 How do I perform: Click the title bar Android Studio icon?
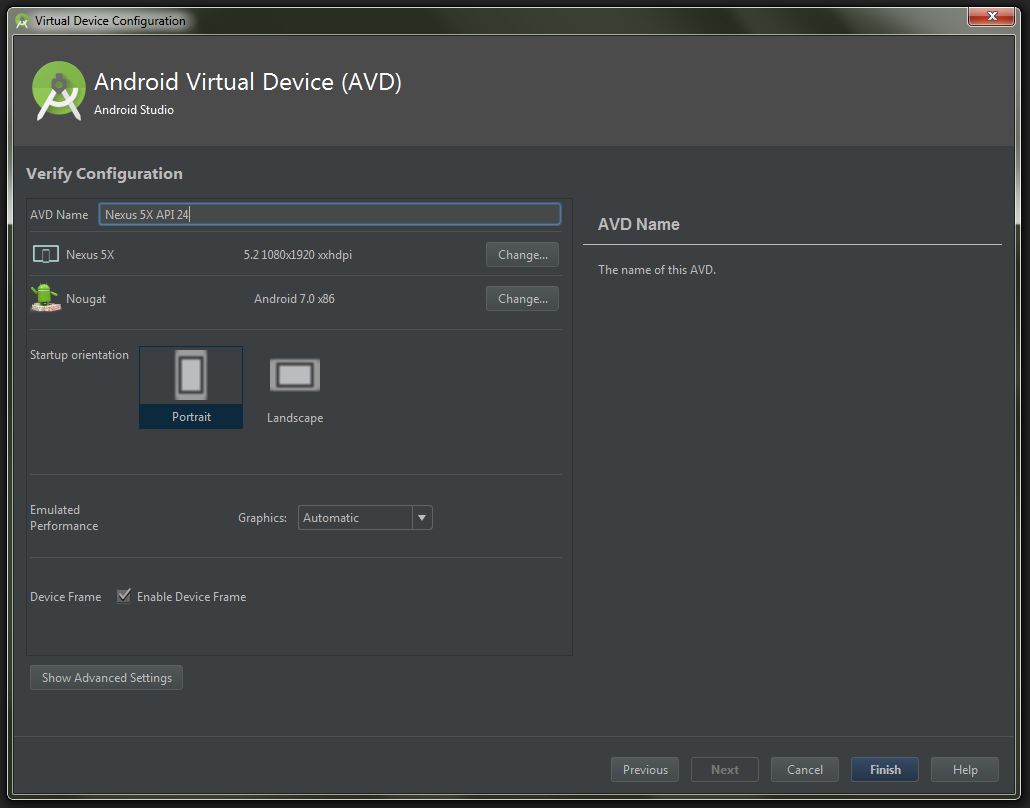tap(22, 21)
